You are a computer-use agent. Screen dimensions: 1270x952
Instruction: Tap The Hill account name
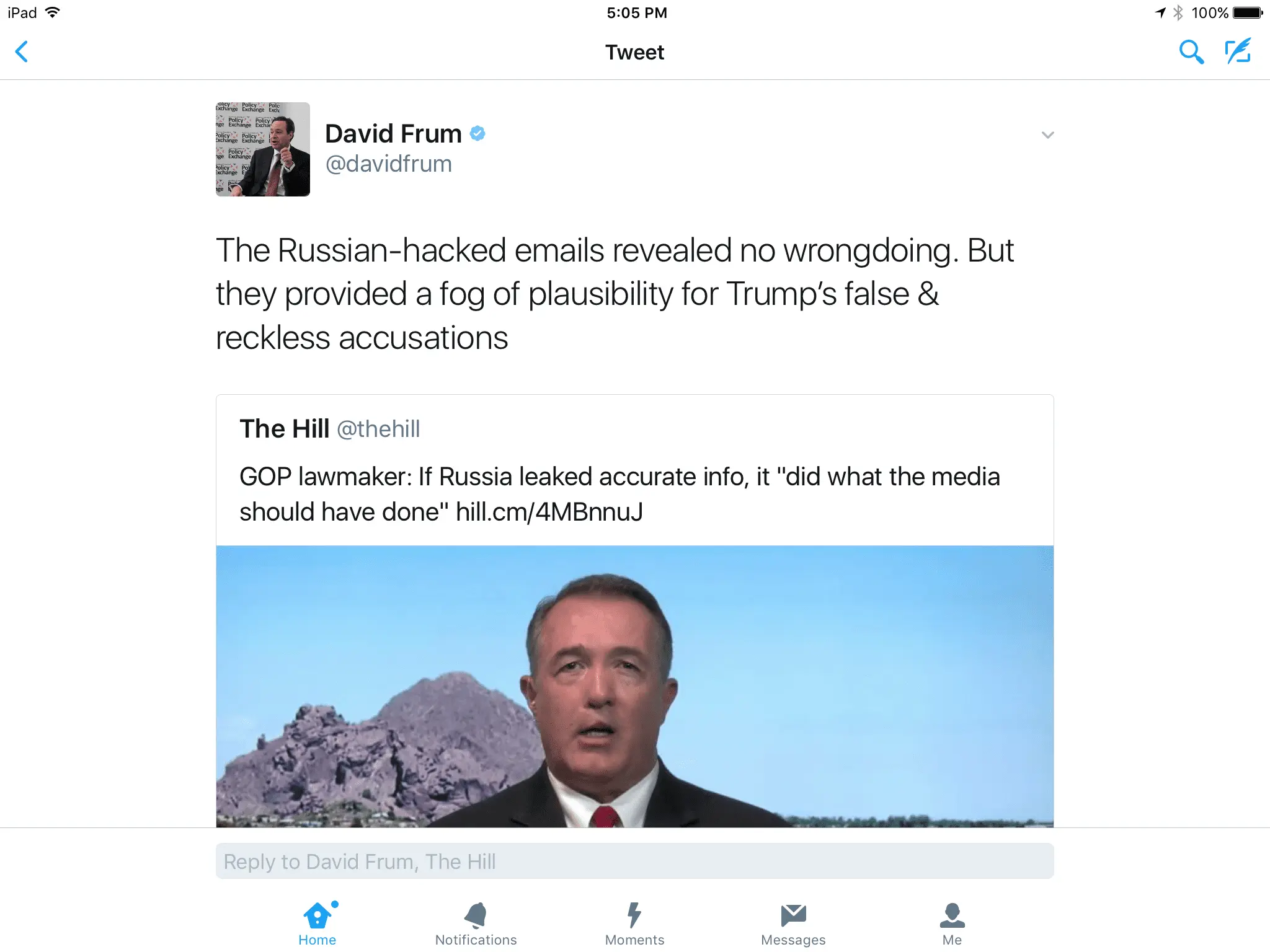tap(284, 429)
